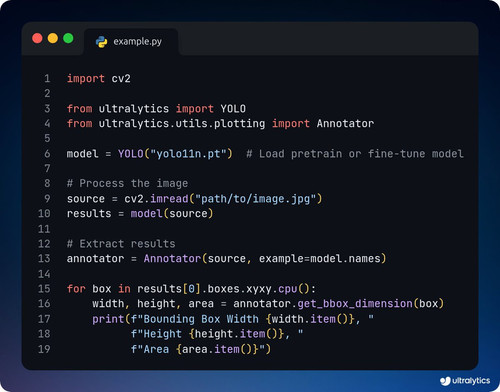The height and width of the screenshot is (392, 500).
Task: Click the string "path/to/image.jpg"
Action: point(256,199)
